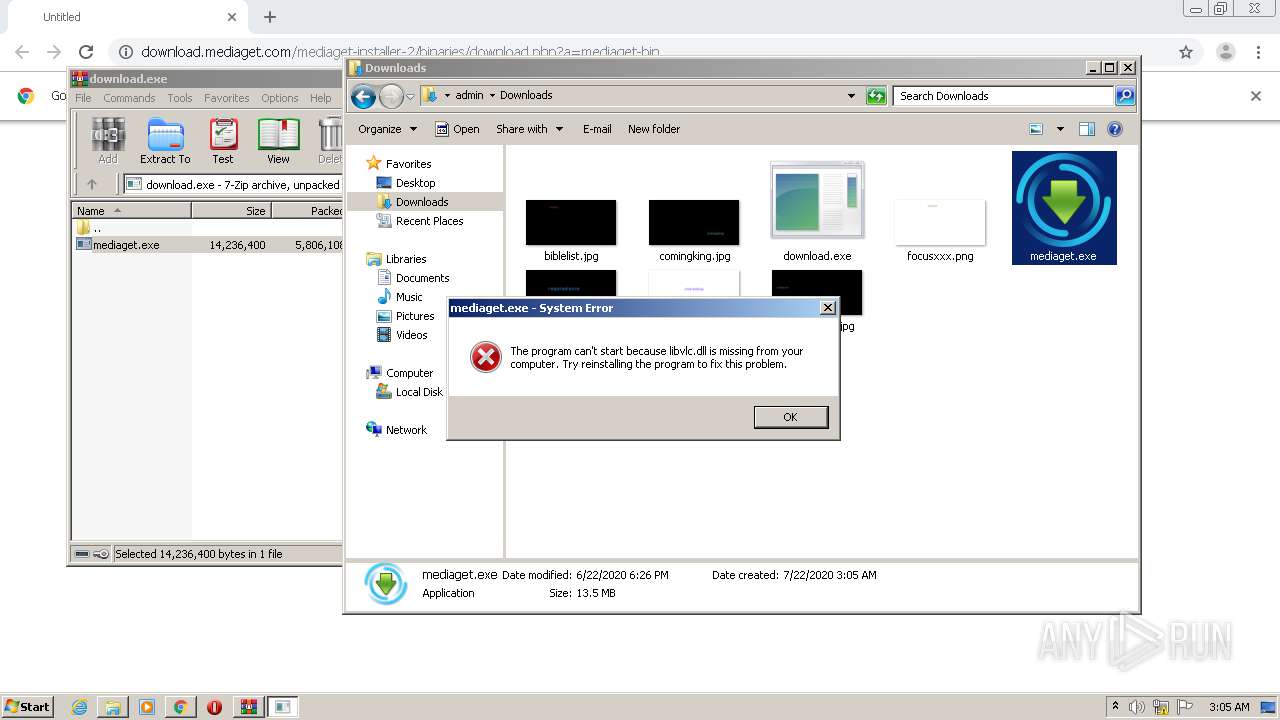Open Videos library in sidebar

(402, 335)
